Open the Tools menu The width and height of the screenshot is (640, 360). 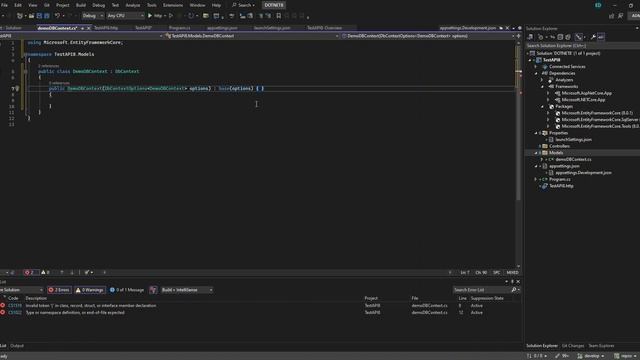tap(151, 5)
